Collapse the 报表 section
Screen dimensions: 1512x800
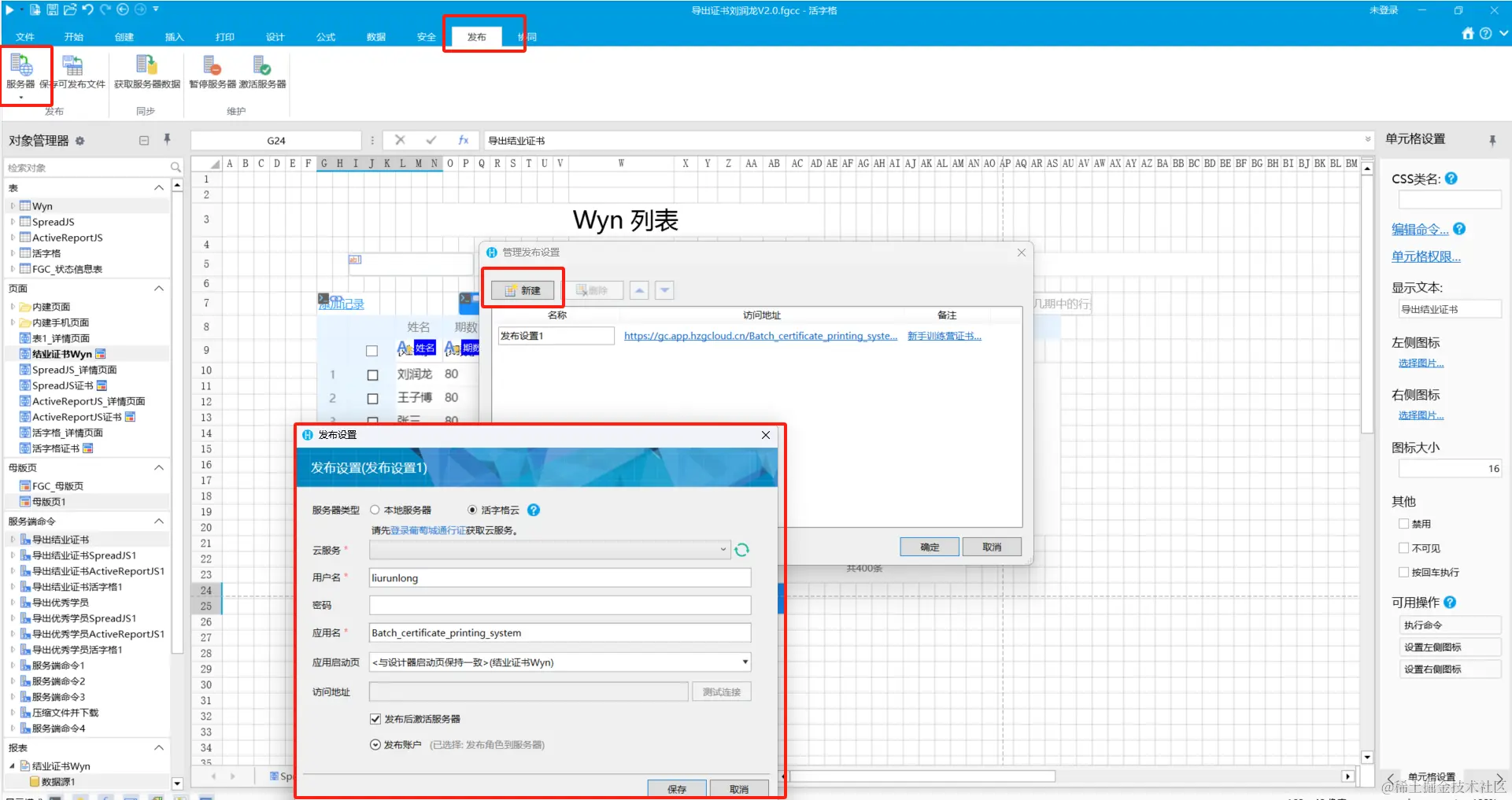coord(159,748)
